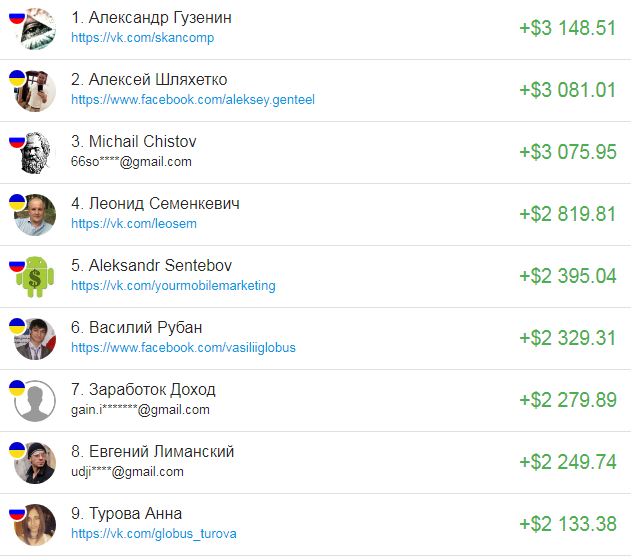Click the Russian flag on Aleksandr Sentebov

[x=17, y=264]
